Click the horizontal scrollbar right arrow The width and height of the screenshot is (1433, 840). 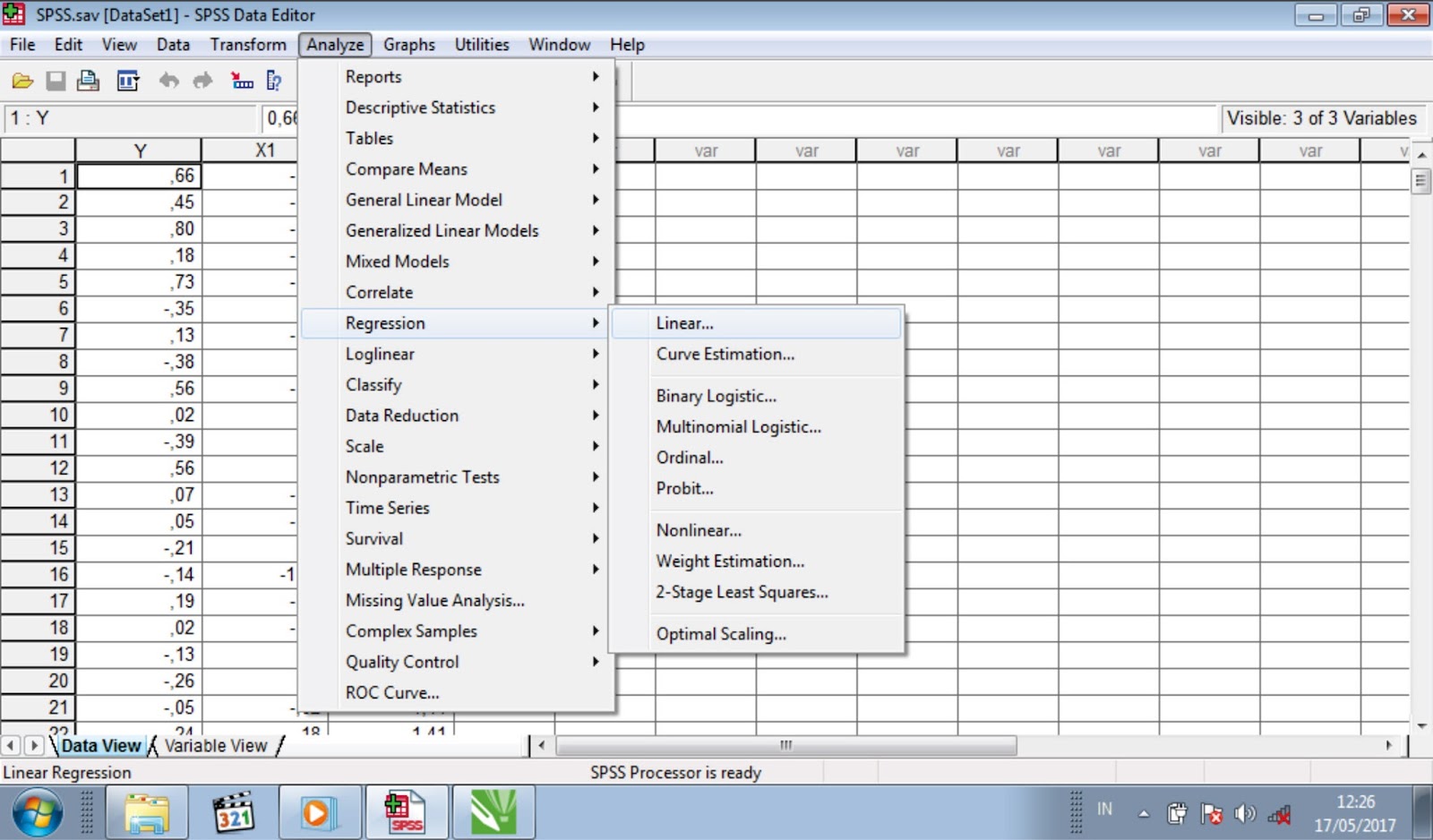coord(1389,745)
